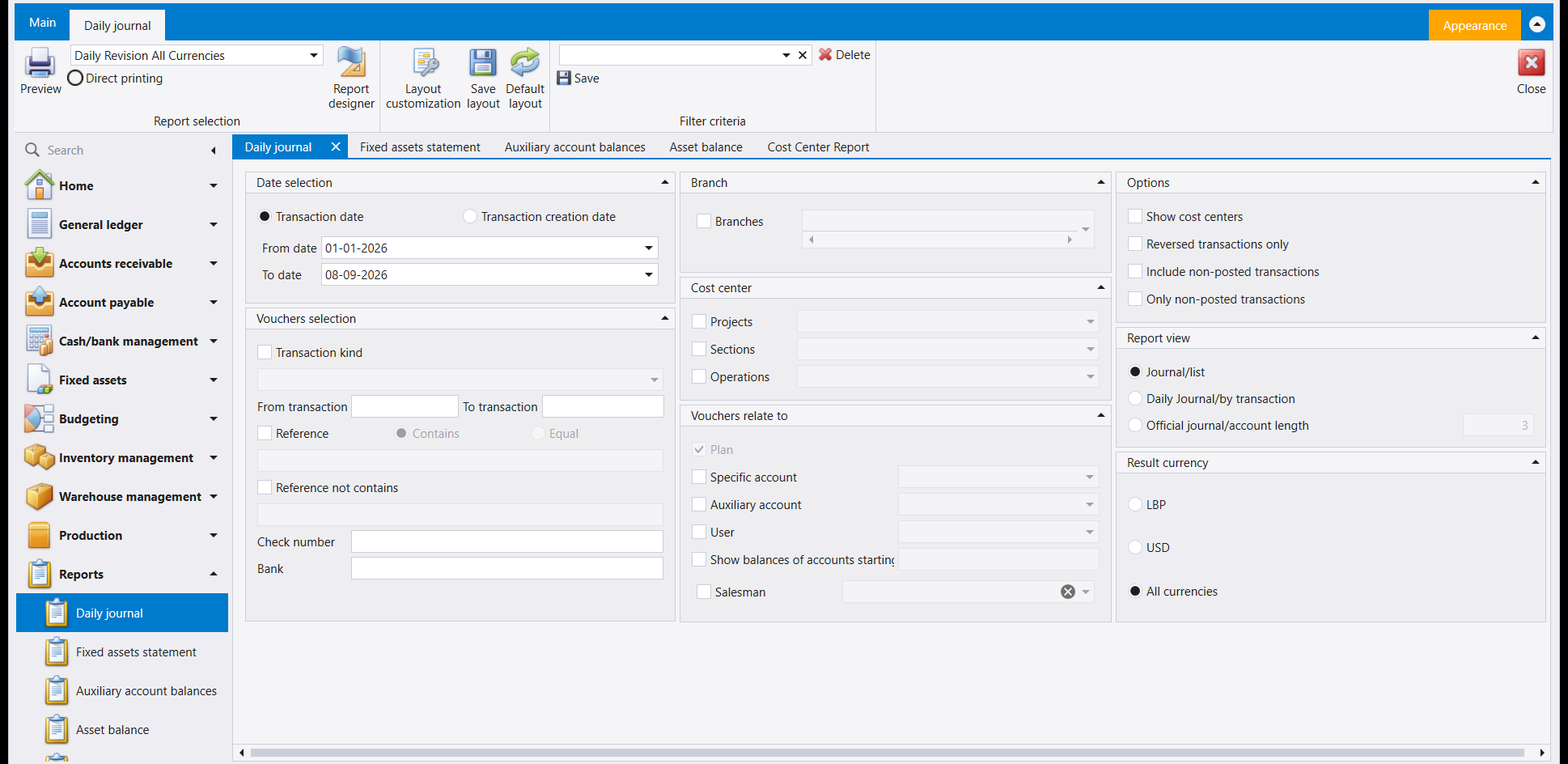
Task: Save the filter criteria
Action: tap(578, 79)
